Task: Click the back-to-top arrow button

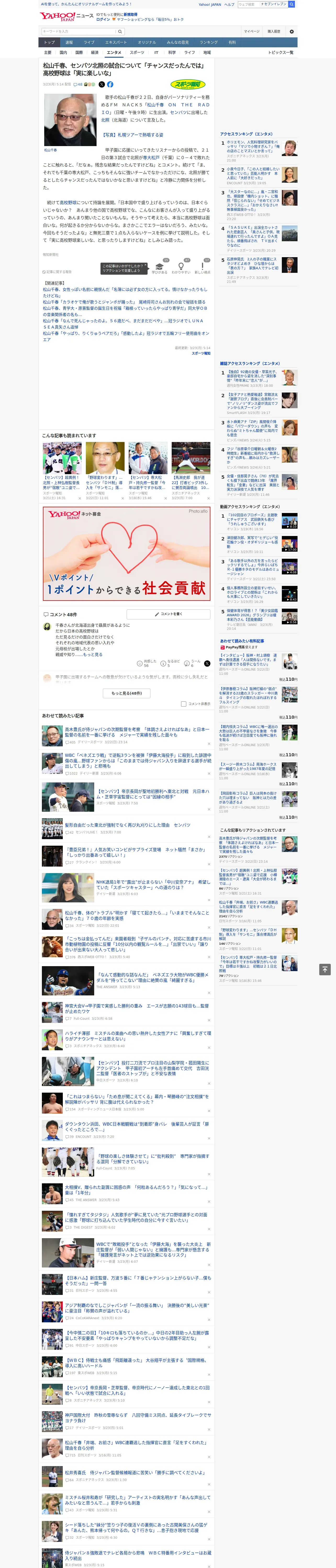Action: click(x=325, y=969)
